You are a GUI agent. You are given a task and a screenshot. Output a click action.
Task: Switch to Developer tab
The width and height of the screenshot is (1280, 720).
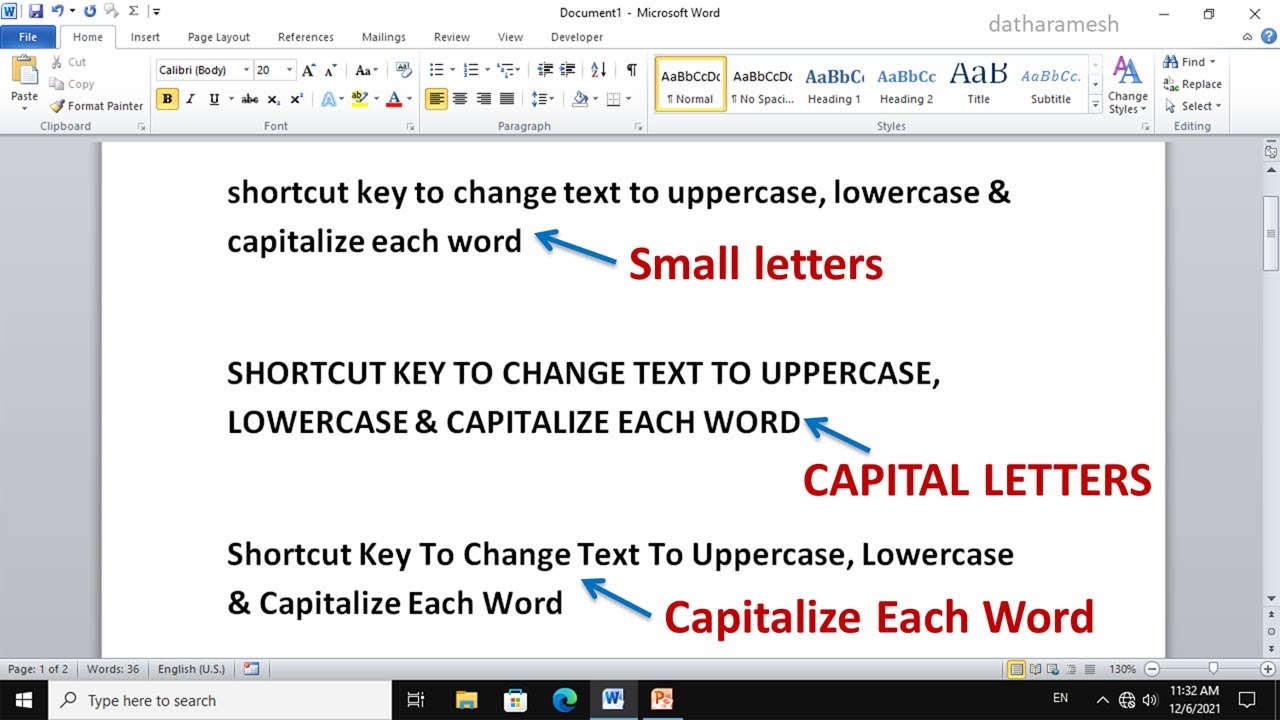pos(577,37)
